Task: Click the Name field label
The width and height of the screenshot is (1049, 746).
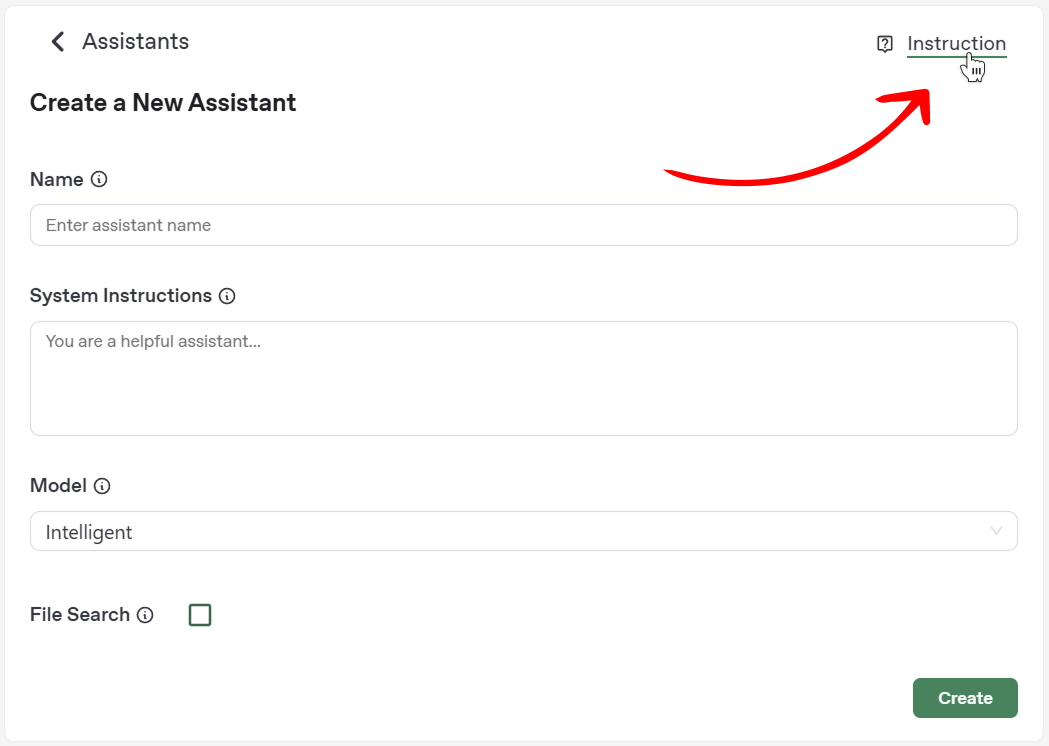Action: [x=57, y=179]
